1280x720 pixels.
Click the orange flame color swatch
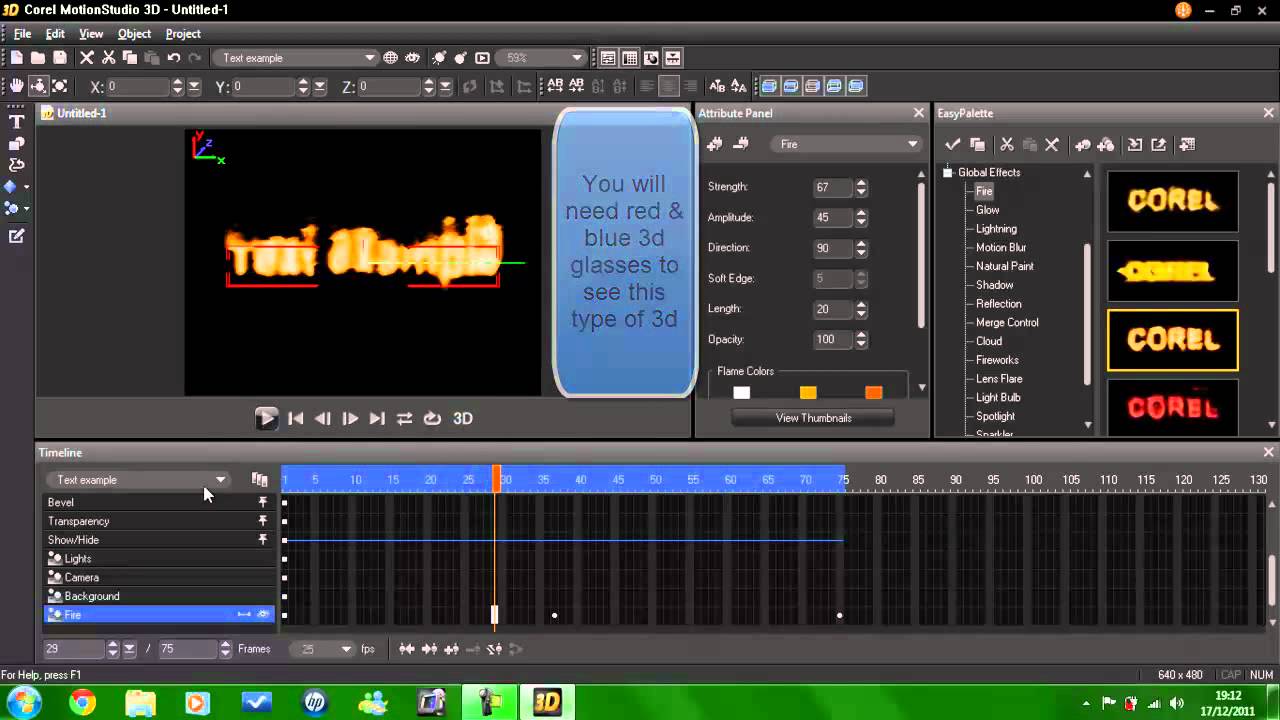tap(874, 392)
